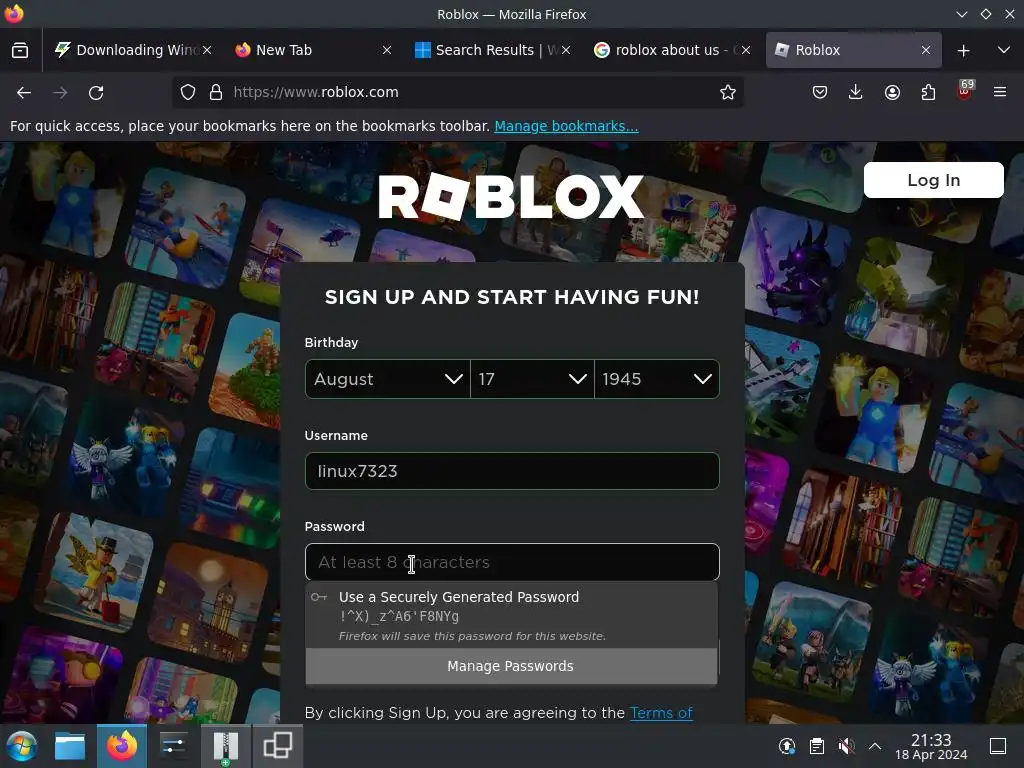Viewport: 1024px width, 768px height.
Task: Open the Firefox account icon
Action: 892,93
